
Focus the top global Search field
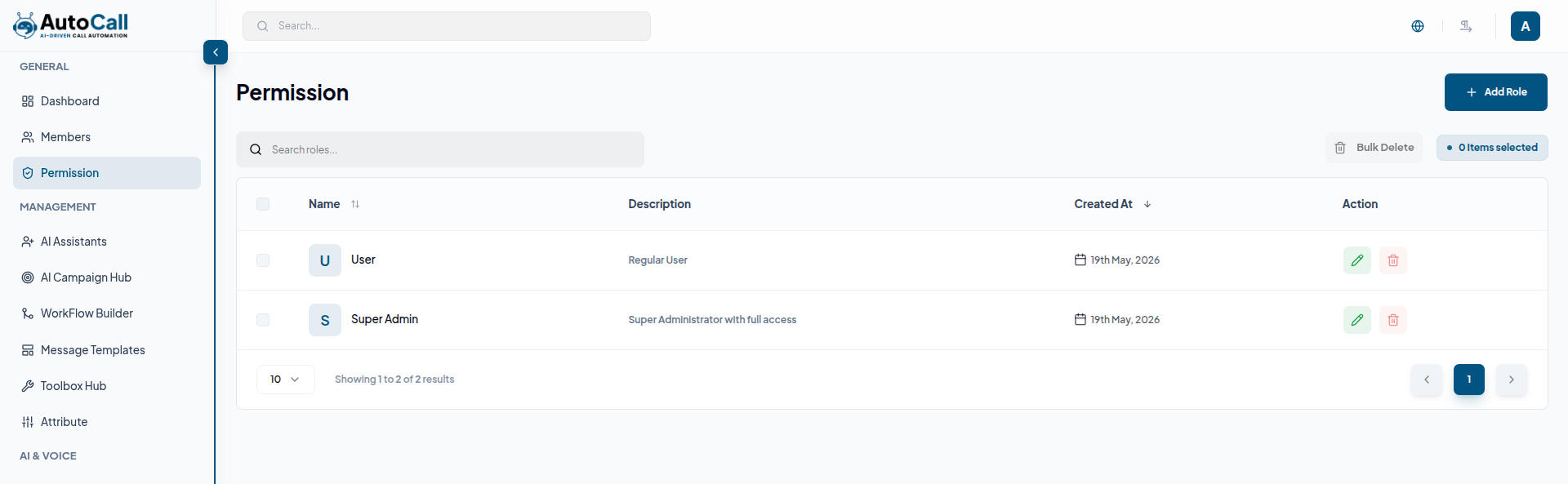(x=447, y=26)
